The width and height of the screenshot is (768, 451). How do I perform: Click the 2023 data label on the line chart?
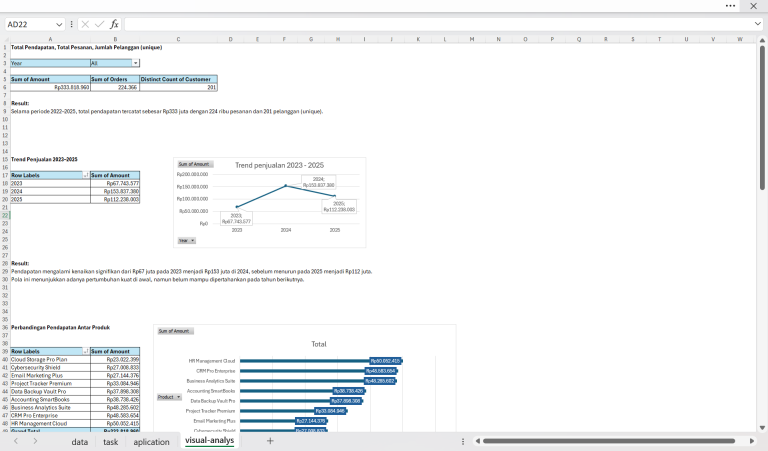coord(236,218)
